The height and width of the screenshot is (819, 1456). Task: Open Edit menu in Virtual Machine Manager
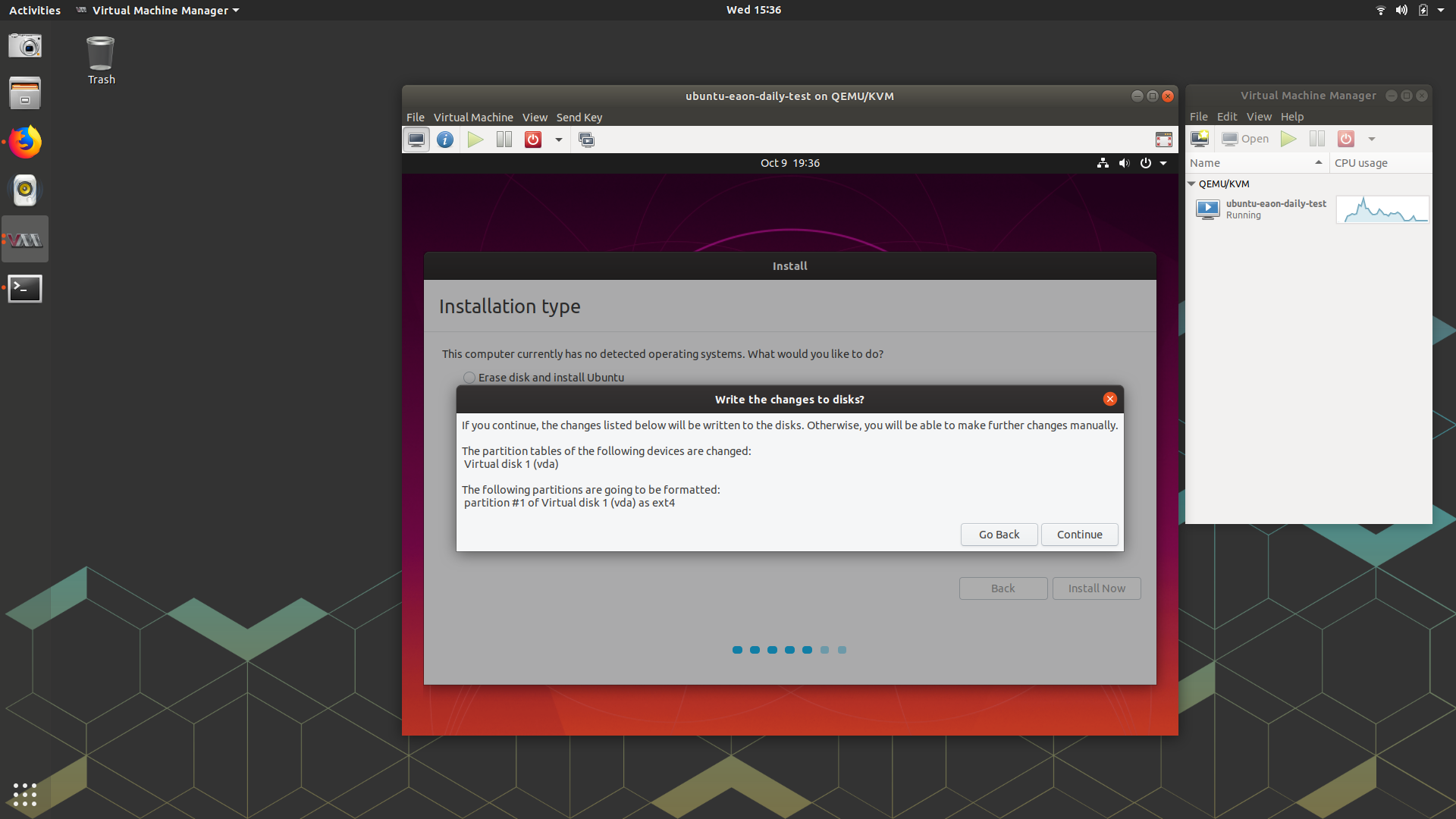point(1226,117)
